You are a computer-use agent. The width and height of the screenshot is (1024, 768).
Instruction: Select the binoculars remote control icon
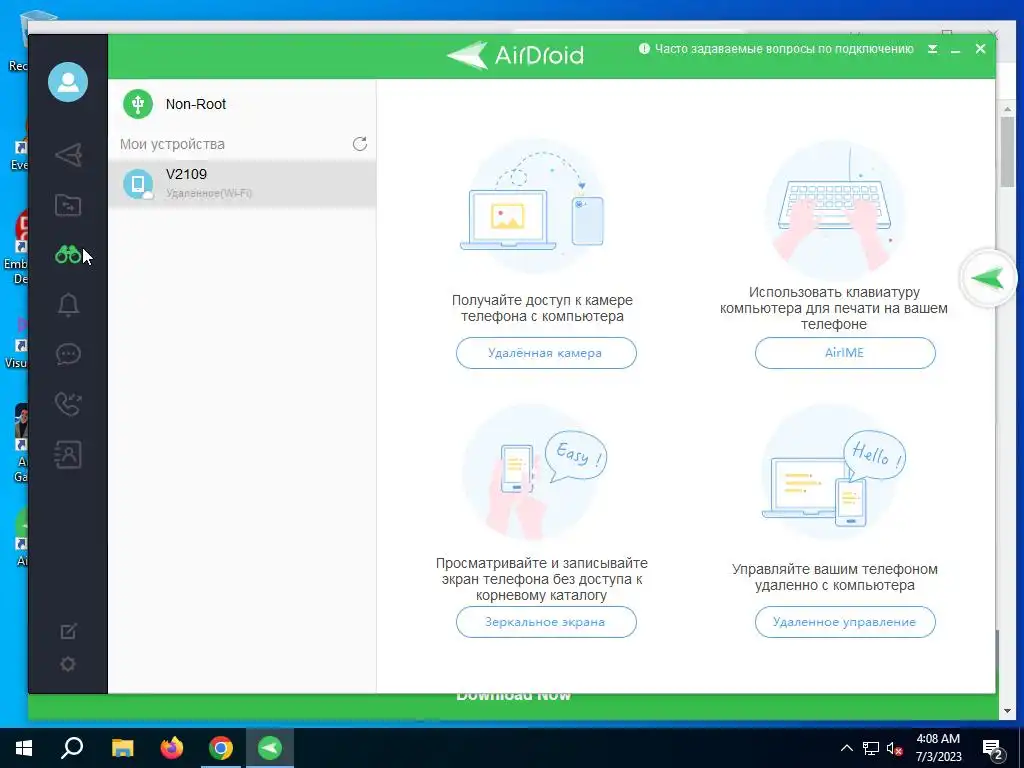point(68,255)
